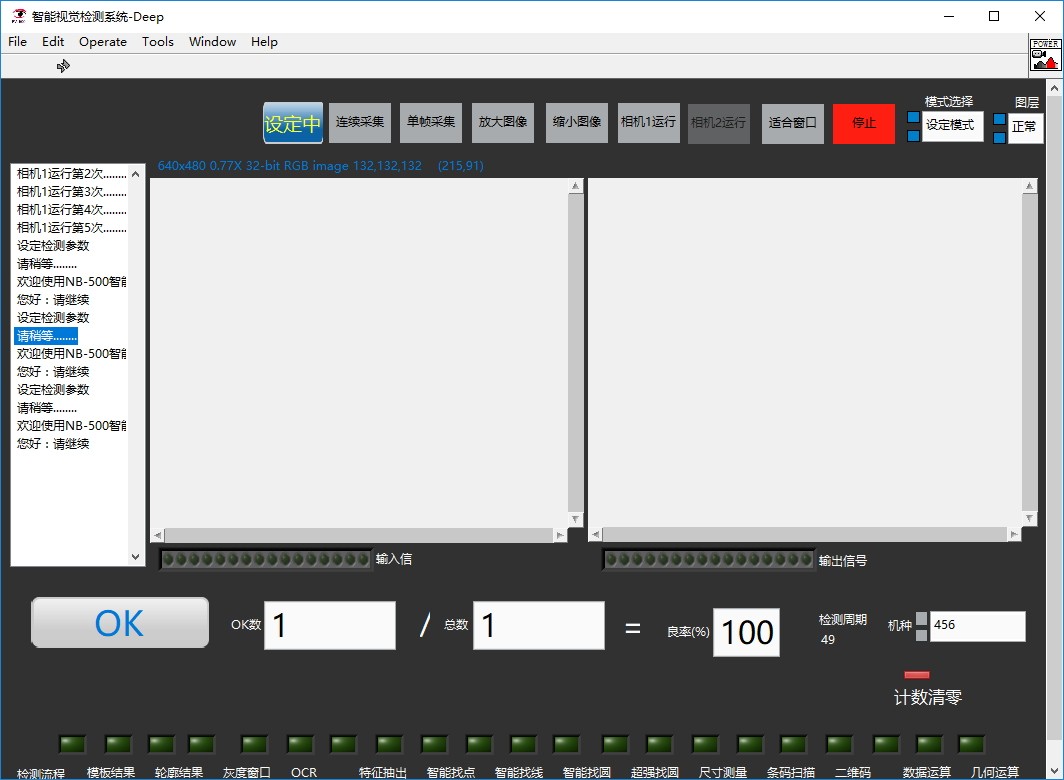Click the 几何运算 label at bottom
This screenshot has height=780, width=1064.
995,773
